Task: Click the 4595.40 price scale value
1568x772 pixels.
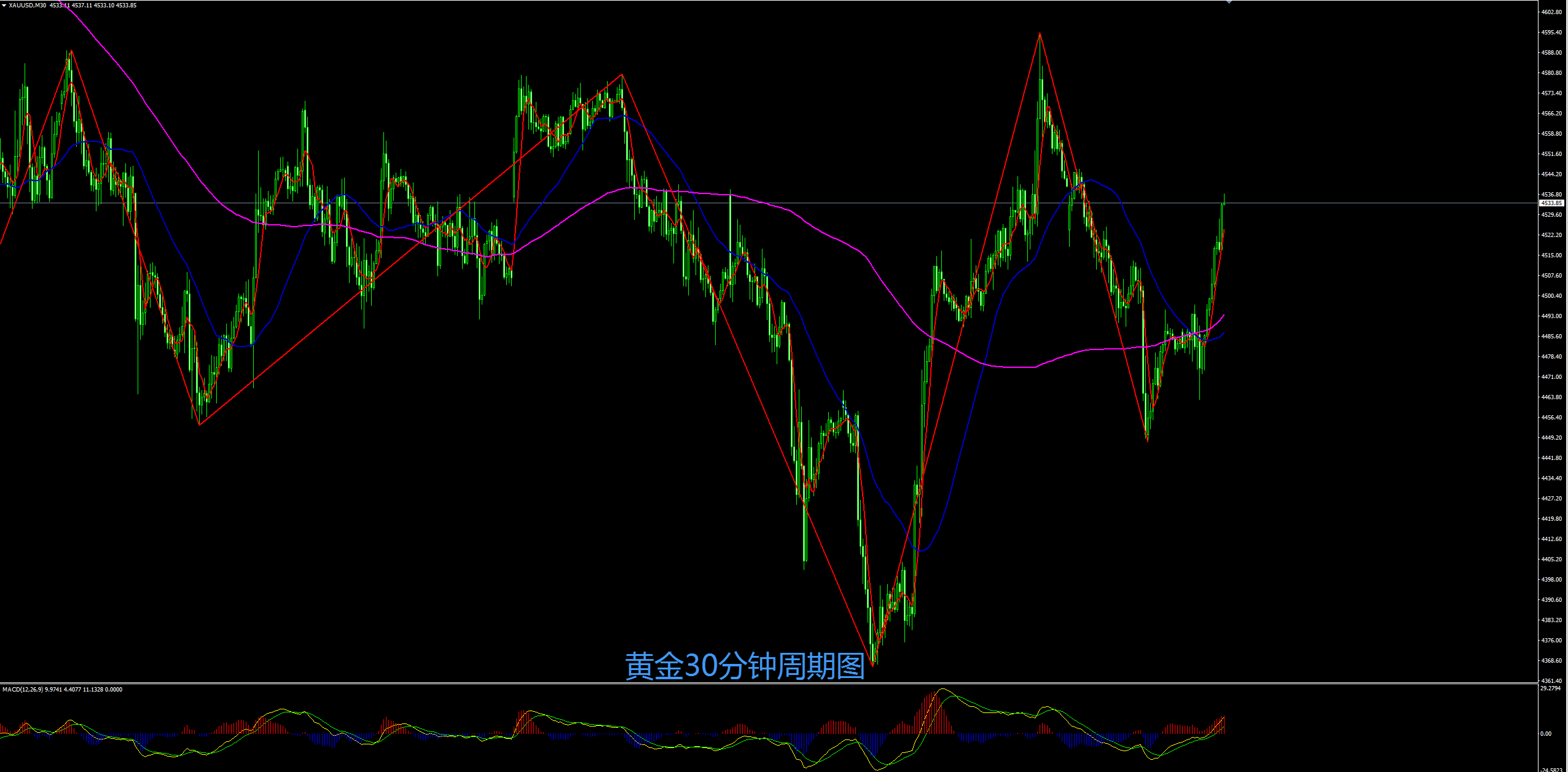Action: click(x=1551, y=33)
